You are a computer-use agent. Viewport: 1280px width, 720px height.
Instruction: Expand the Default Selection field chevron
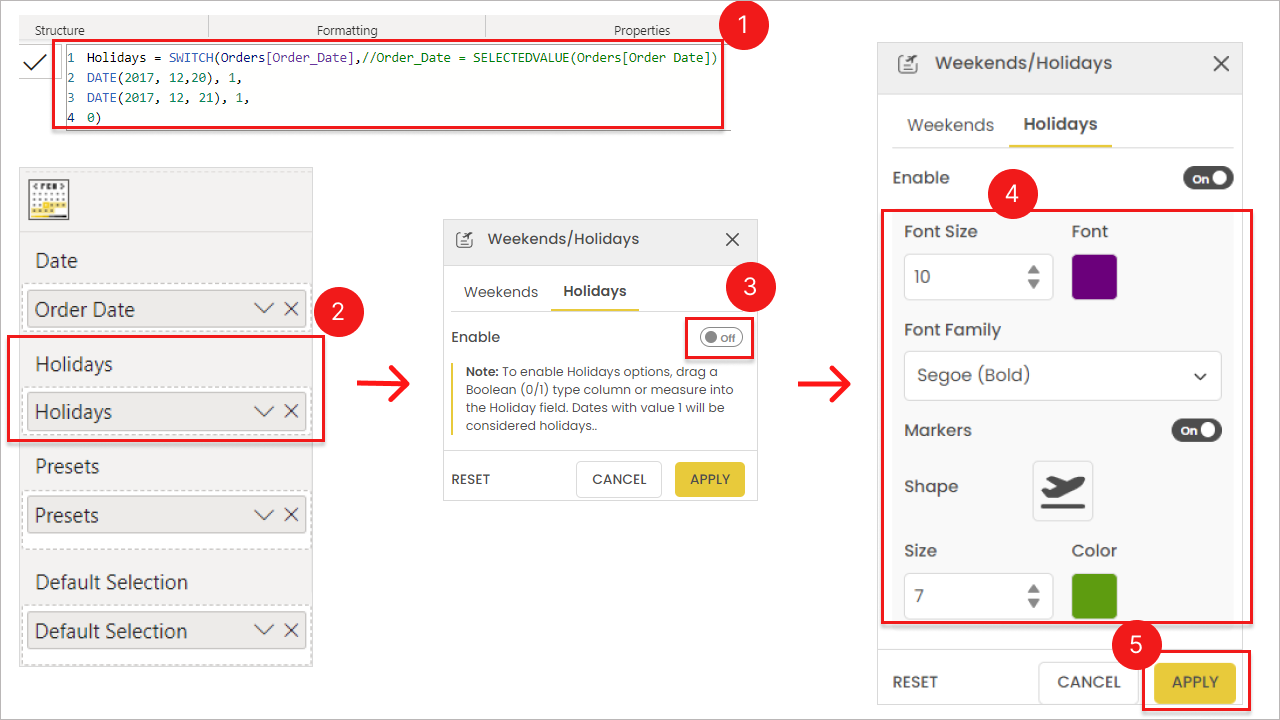point(264,630)
